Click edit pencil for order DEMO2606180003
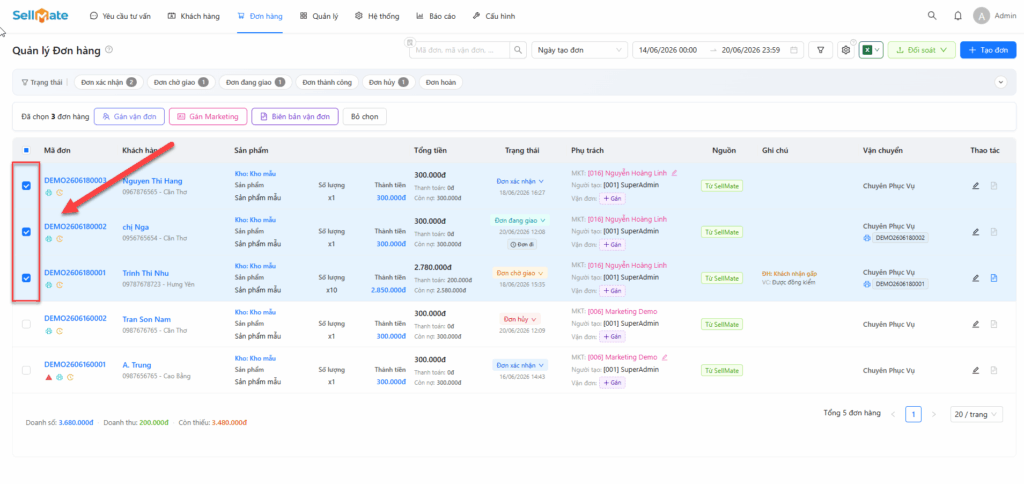 [976, 186]
